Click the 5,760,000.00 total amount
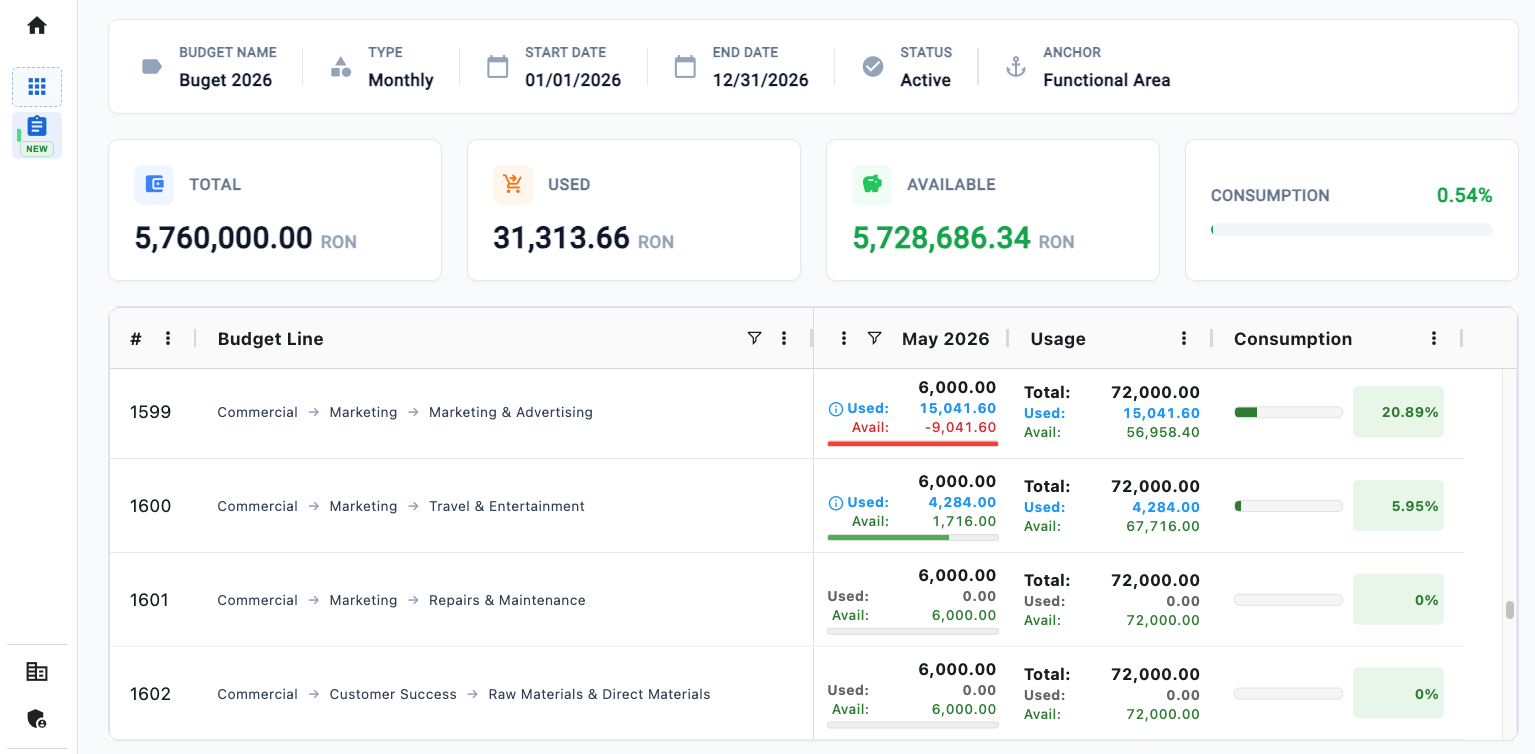 coord(224,238)
